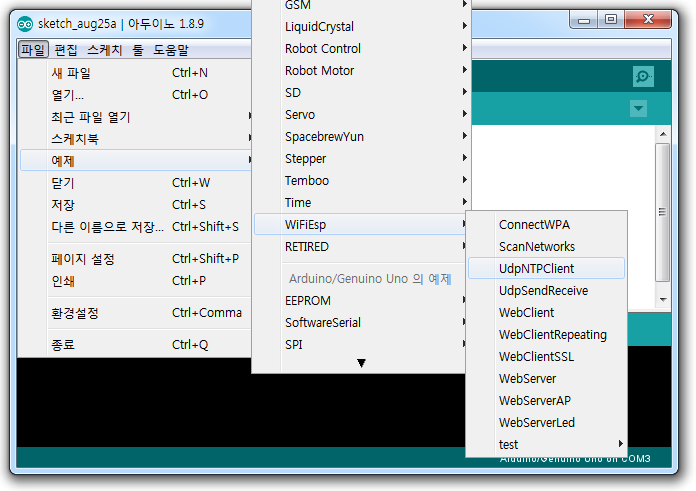Expand the test submenu
Screen dimensions: 696x491
(x=546, y=444)
